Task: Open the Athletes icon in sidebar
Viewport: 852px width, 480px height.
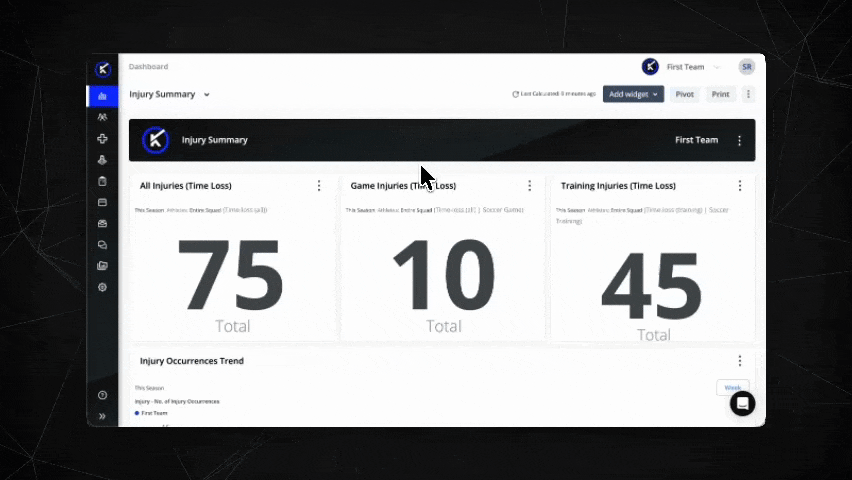Action: tap(102, 117)
